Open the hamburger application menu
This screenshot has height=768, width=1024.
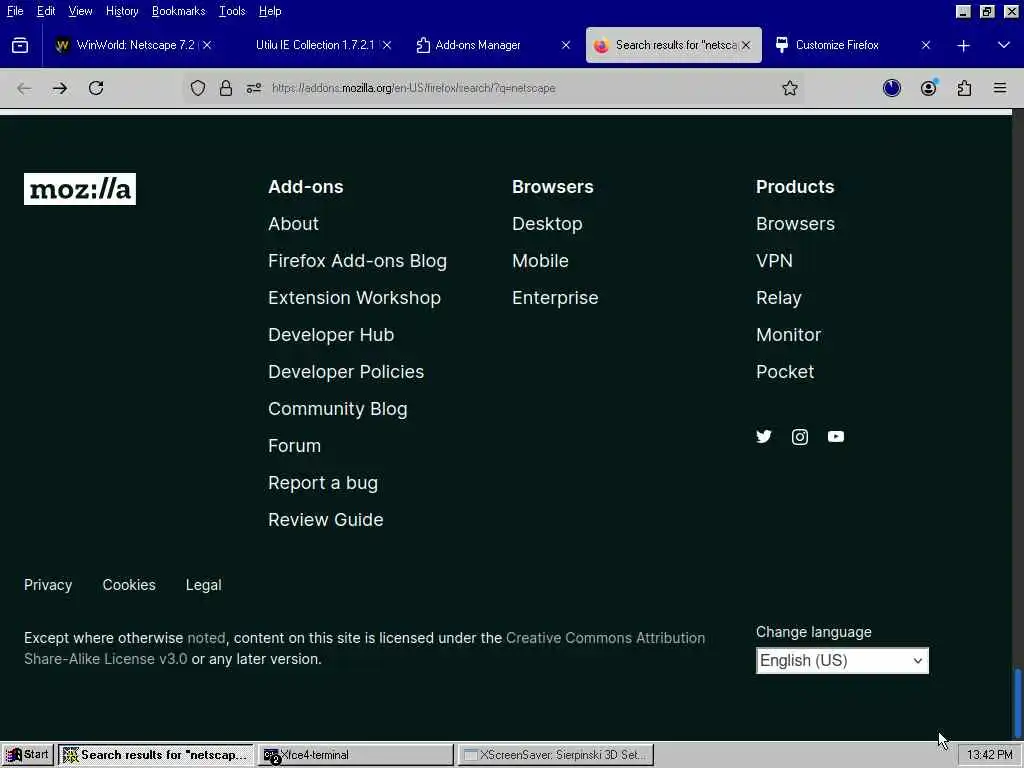[1000, 88]
